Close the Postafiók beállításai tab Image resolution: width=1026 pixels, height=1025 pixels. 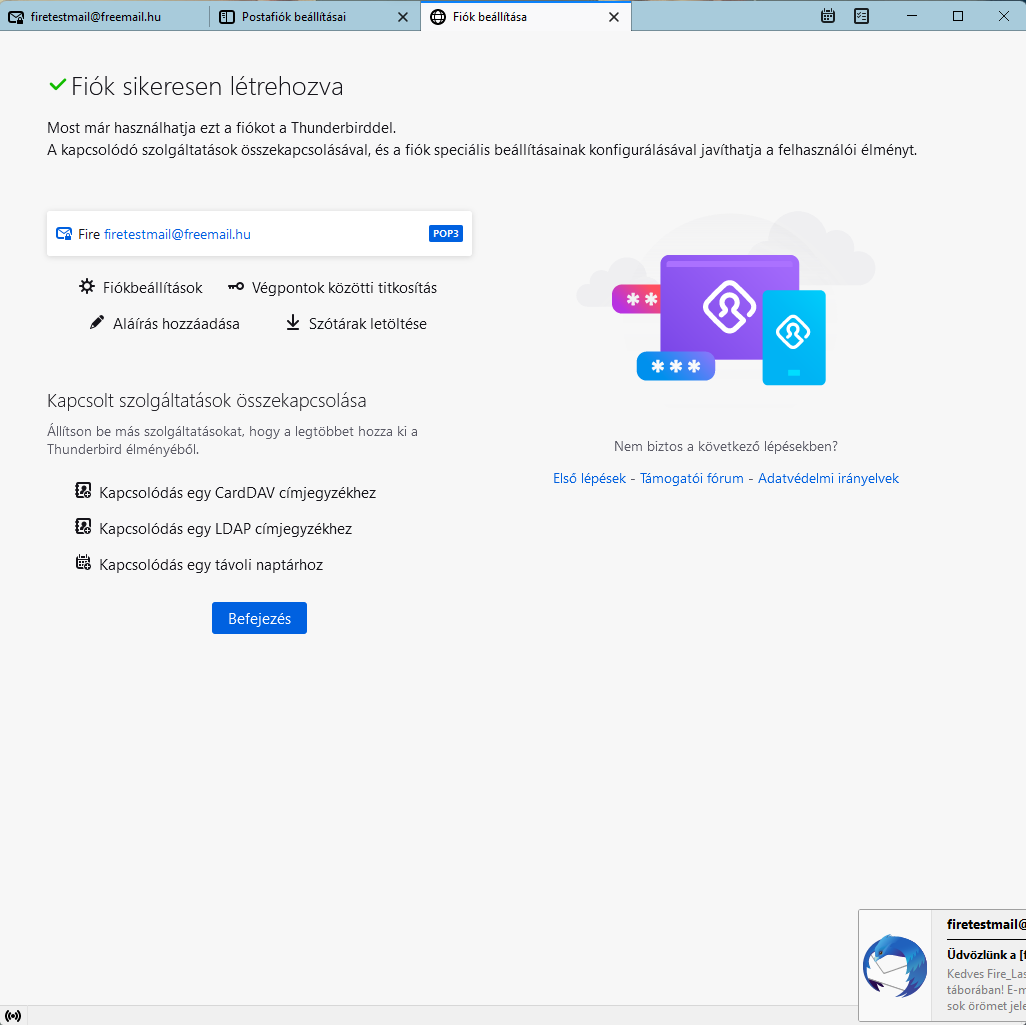pos(403,17)
